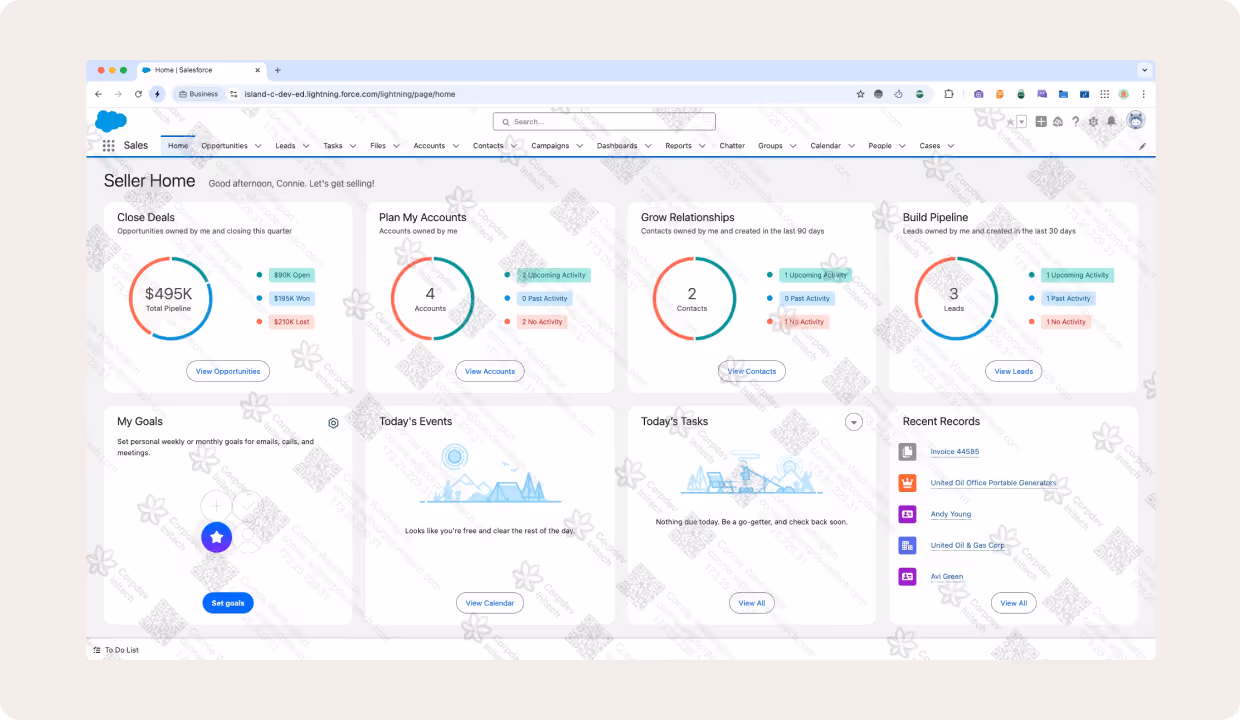Viewport: 1240px width, 720px height.
Task: Click the browser reload button
Action: 138,94
